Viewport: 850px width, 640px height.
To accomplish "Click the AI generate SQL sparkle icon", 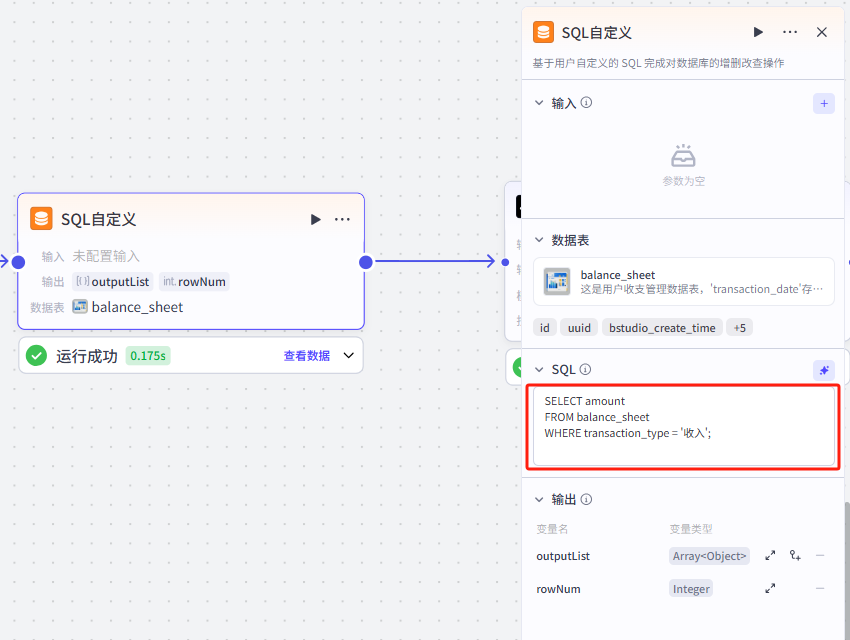I will click(x=823, y=370).
